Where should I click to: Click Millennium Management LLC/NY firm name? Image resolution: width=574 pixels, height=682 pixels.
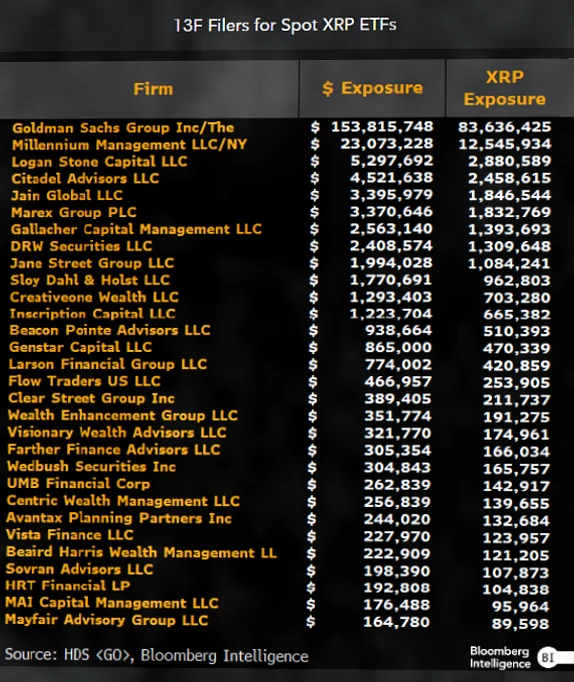tap(129, 144)
